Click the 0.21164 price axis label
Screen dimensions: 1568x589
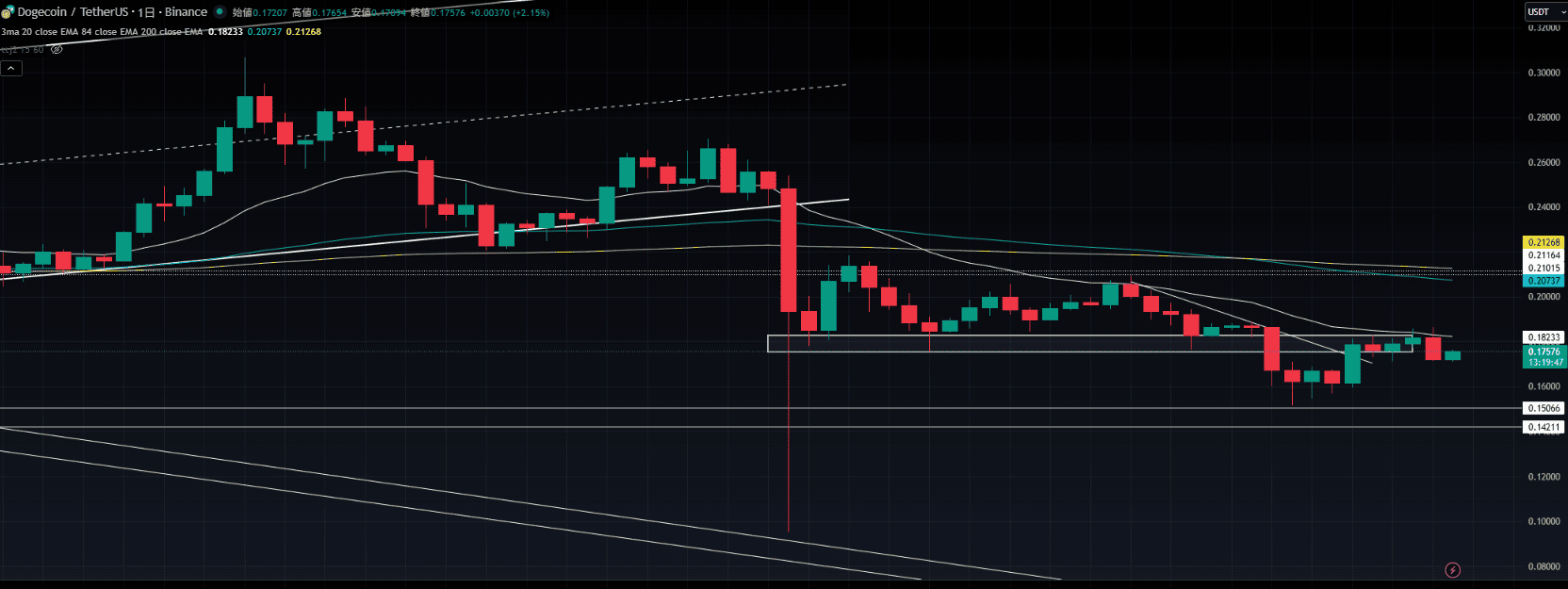click(1543, 255)
